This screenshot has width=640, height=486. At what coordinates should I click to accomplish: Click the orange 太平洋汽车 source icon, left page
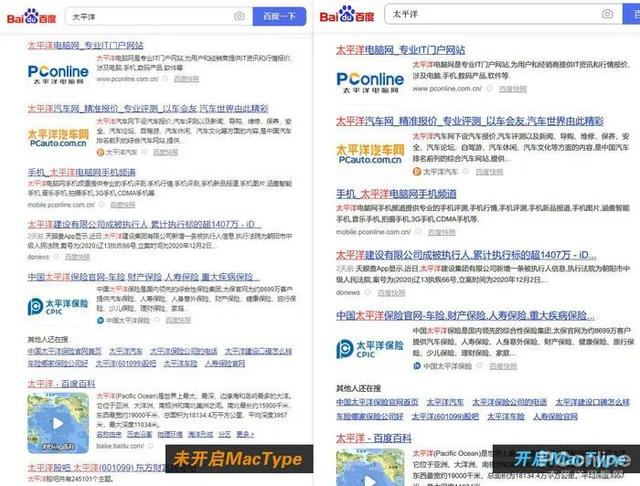[100, 152]
